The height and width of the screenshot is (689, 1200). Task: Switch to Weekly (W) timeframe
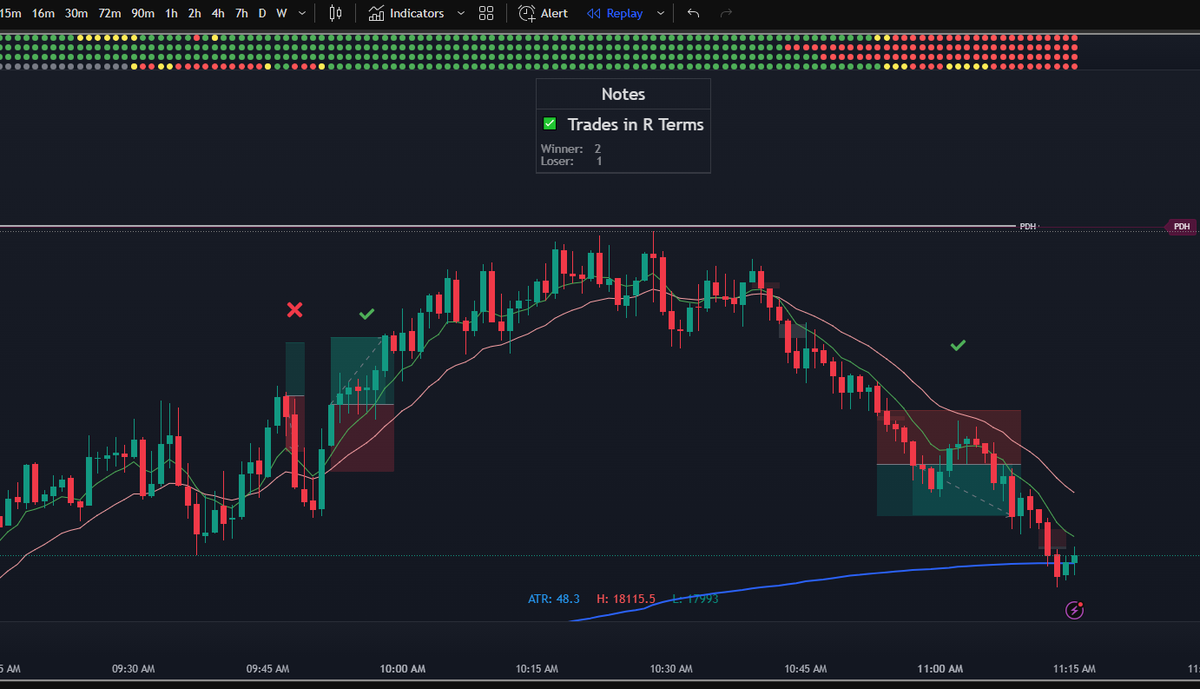tap(281, 13)
